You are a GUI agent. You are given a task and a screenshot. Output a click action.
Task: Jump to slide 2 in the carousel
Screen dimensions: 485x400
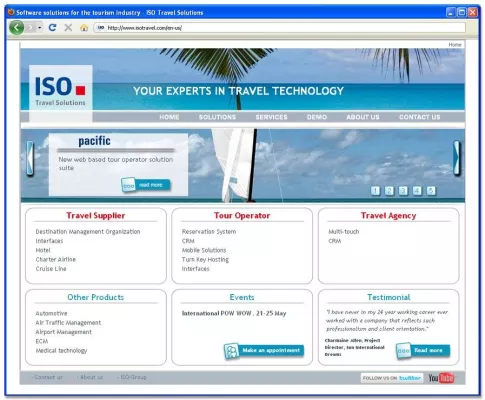coord(389,191)
